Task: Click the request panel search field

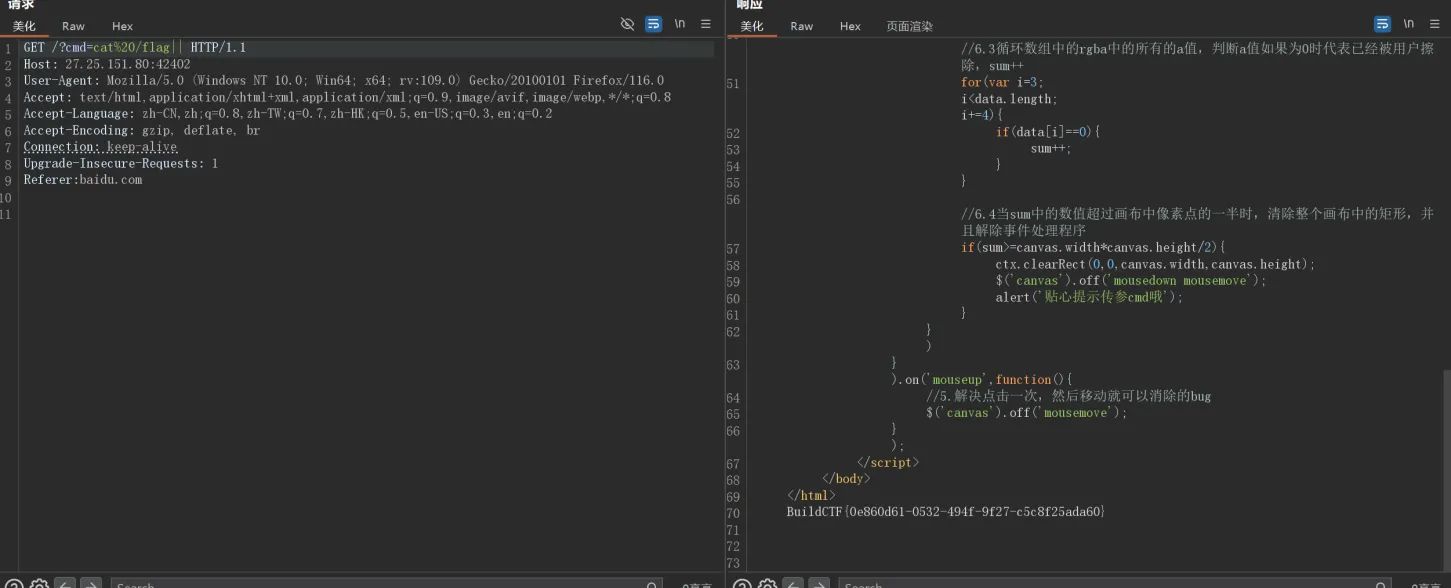Action: 385,584
